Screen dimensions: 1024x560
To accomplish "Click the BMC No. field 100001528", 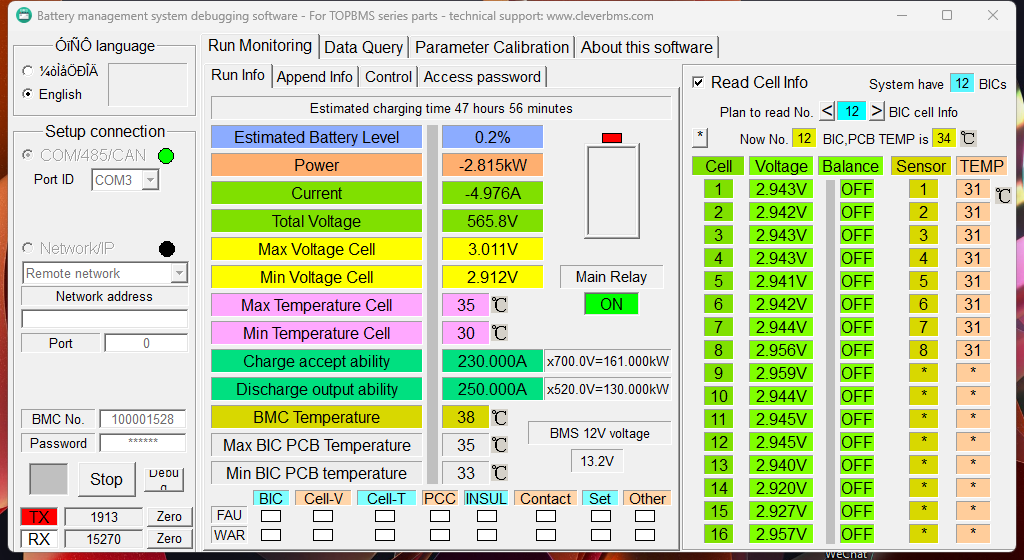I will tap(142, 419).
